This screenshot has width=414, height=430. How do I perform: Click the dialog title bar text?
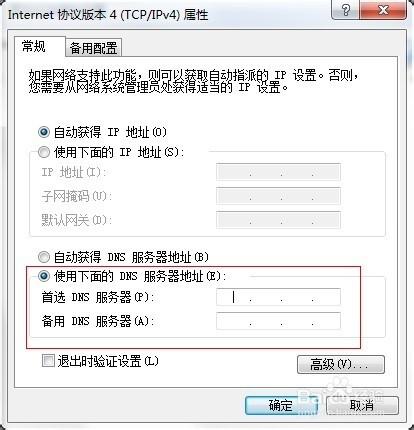(108, 15)
